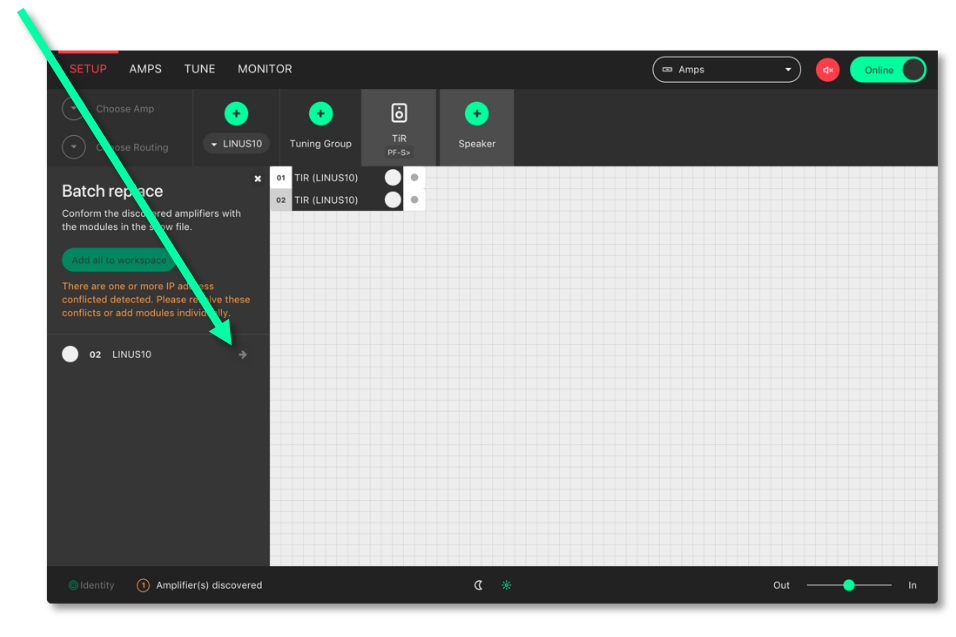Toggle white circle on row 01 TIR
This screenshot has width=956, height=637.
click(392, 178)
